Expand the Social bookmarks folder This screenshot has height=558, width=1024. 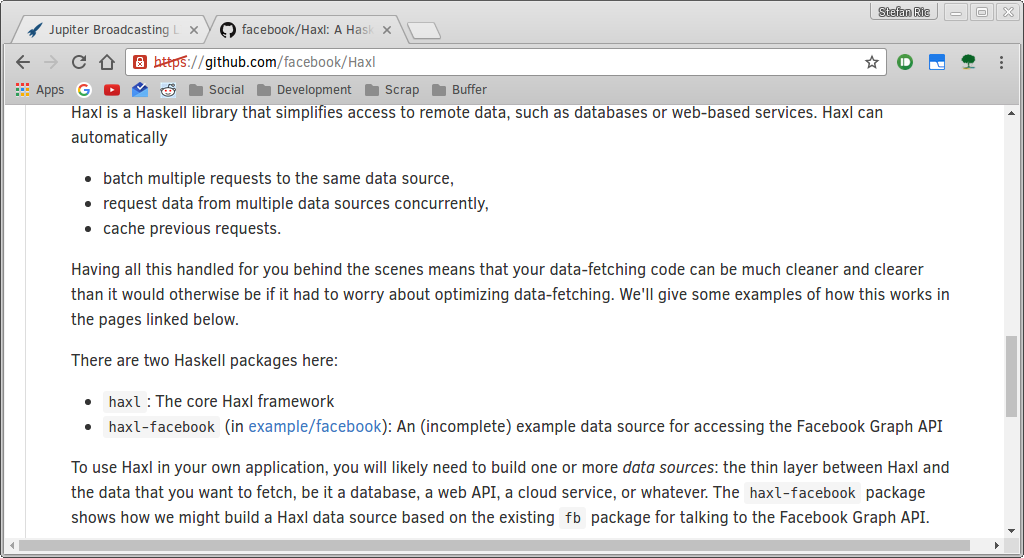pyautogui.click(x=216, y=90)
